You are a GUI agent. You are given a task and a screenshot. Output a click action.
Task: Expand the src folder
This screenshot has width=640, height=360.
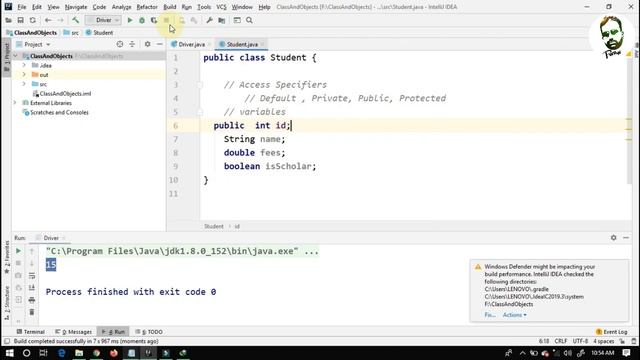[x=24, y=84]
